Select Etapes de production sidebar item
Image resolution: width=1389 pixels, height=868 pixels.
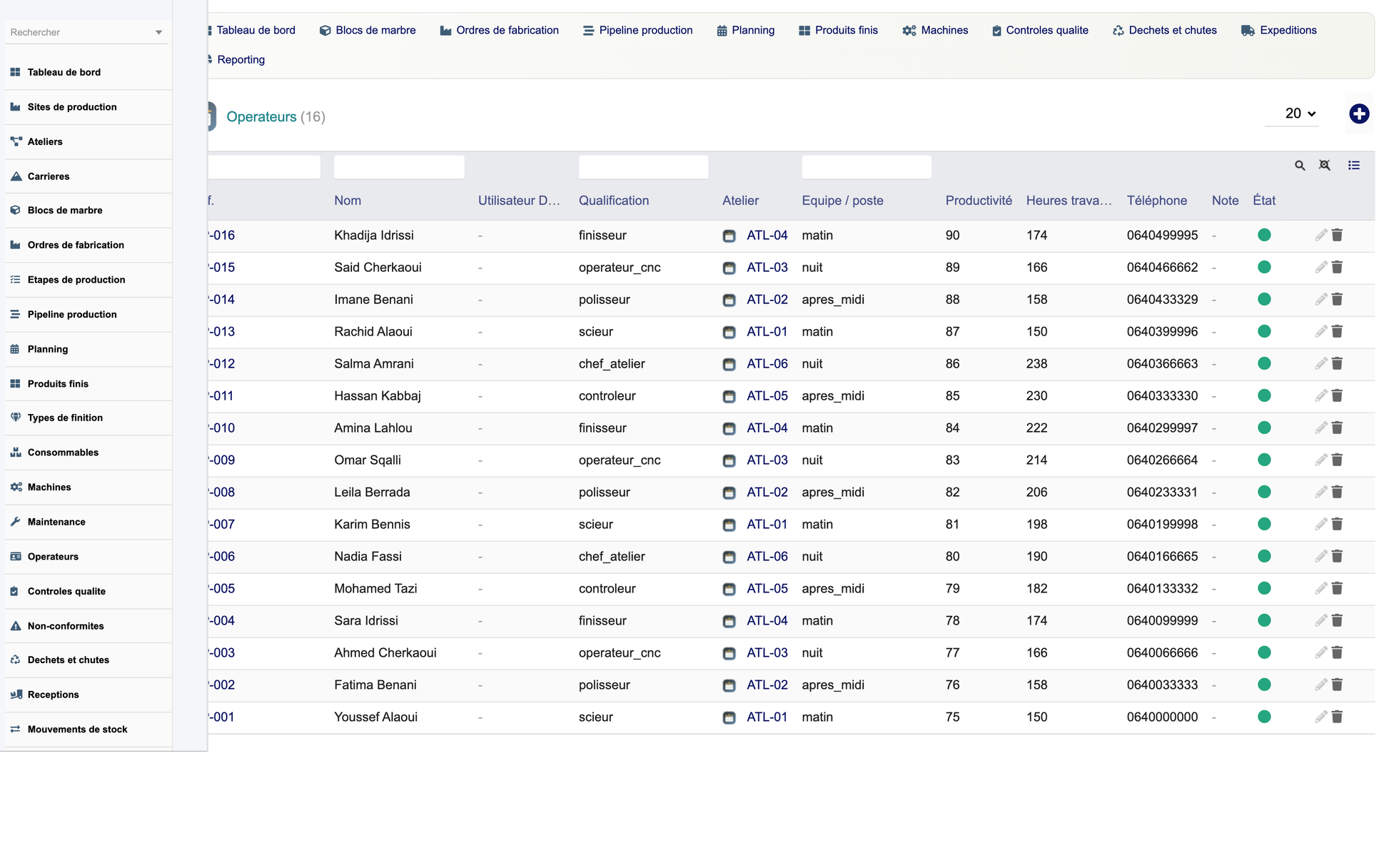(76, 280)
